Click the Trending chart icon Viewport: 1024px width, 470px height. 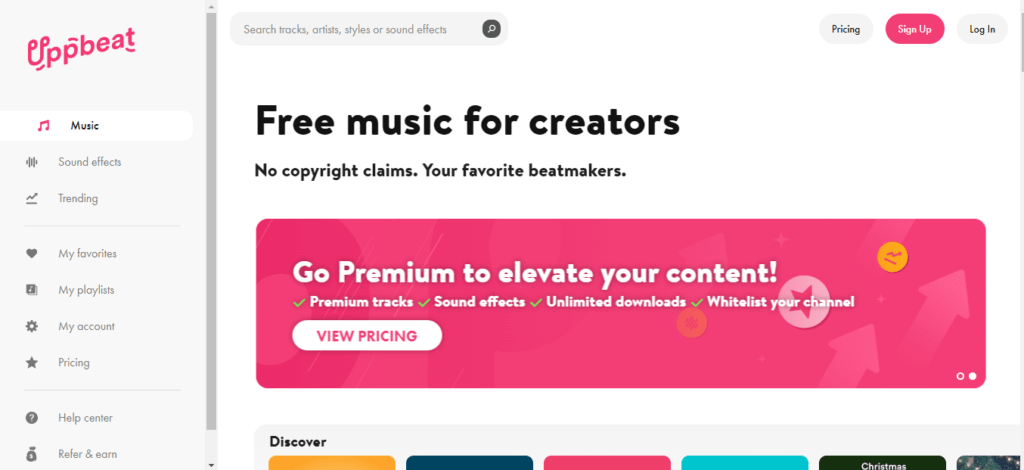[x=31, y=198]
